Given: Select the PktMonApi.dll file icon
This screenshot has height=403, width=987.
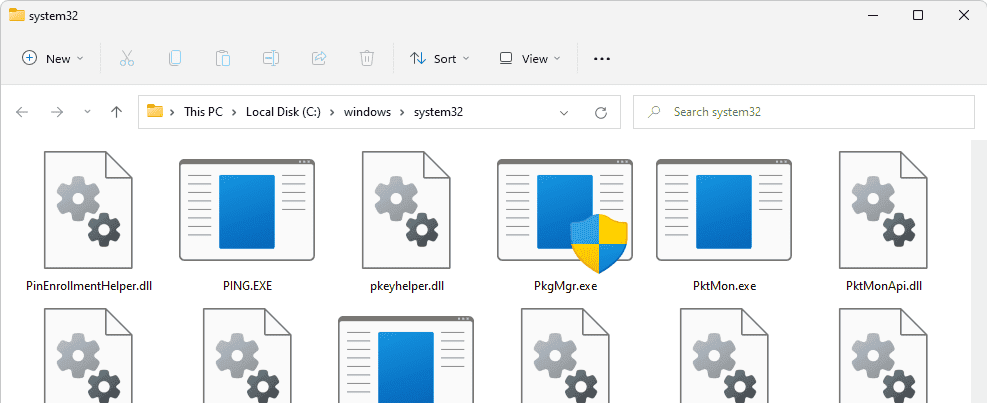Looking at the screenshot, I should (883, 210).
